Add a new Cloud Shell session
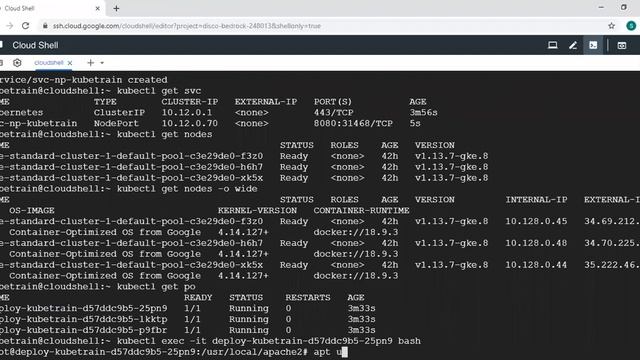The height and width of the screenshot is (360, 640). pos(91,62)
